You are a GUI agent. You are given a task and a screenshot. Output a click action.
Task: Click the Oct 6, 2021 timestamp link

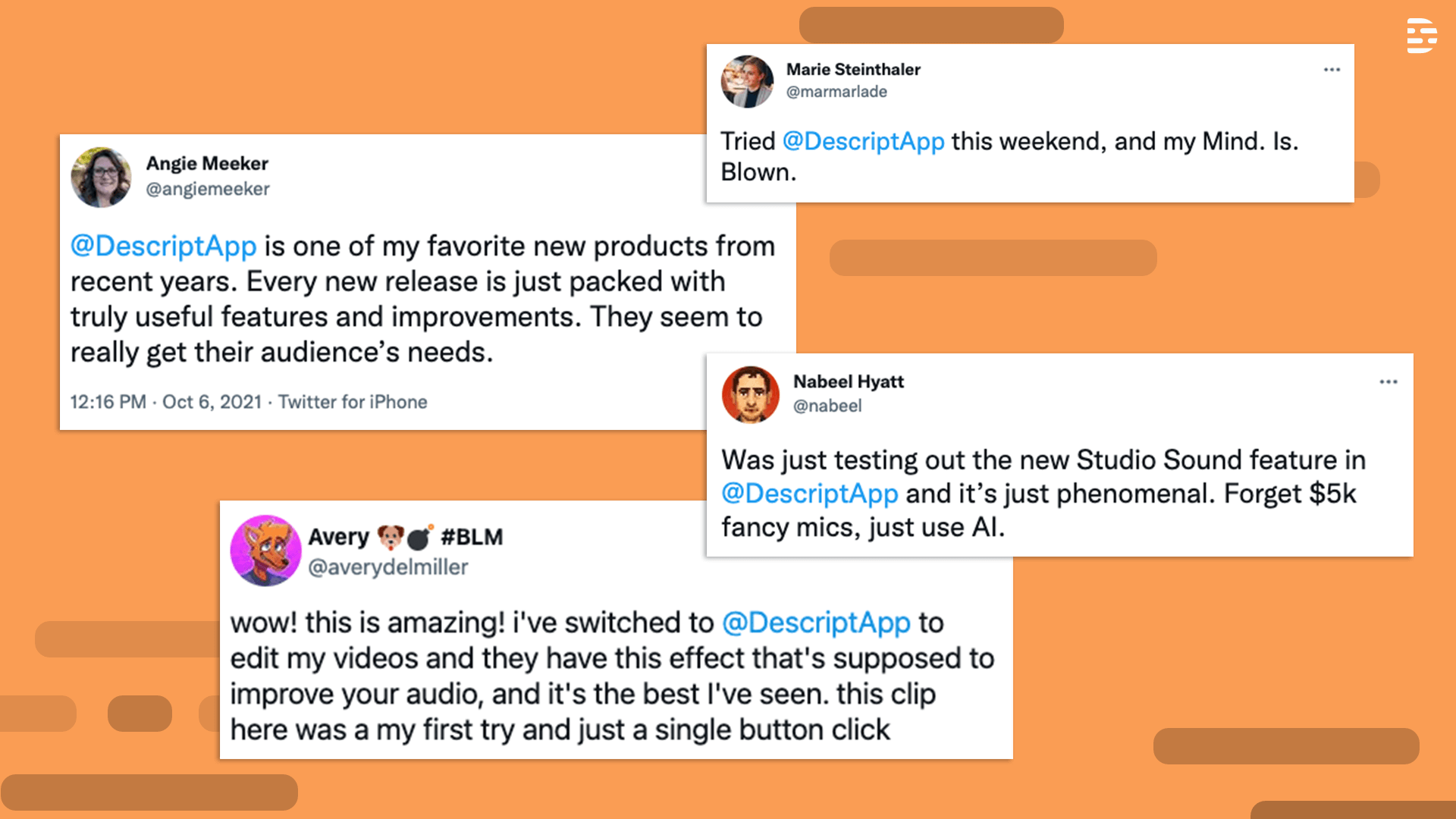[x=214, y=402]
